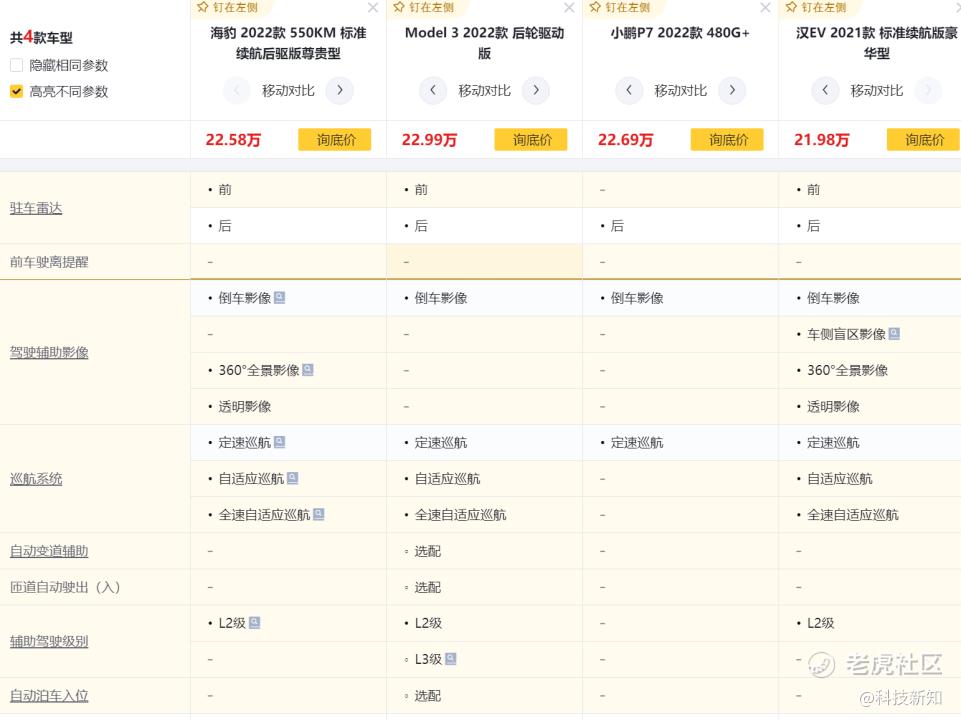Pin the 海豹 2022款 column to the left

(227, 7)
